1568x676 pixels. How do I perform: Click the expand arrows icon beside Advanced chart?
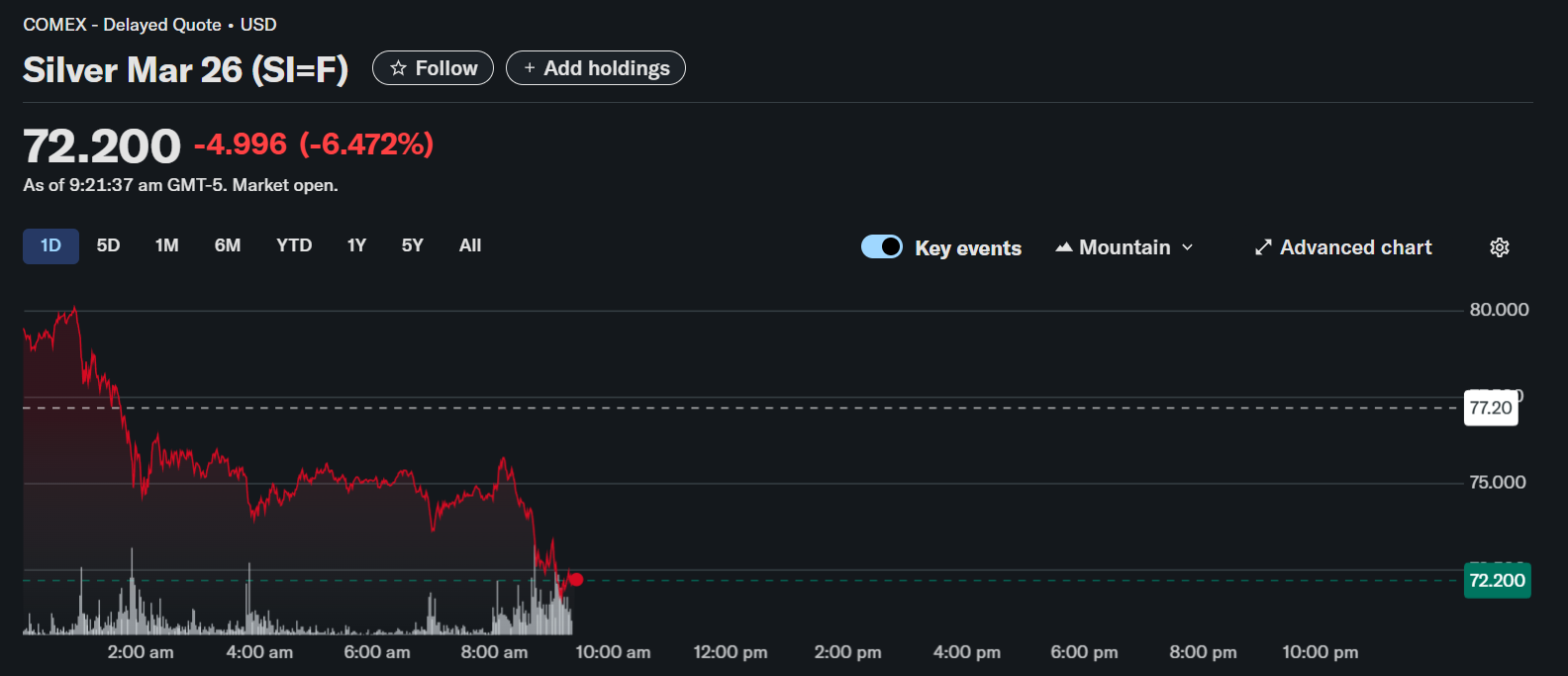(1263, 247)
